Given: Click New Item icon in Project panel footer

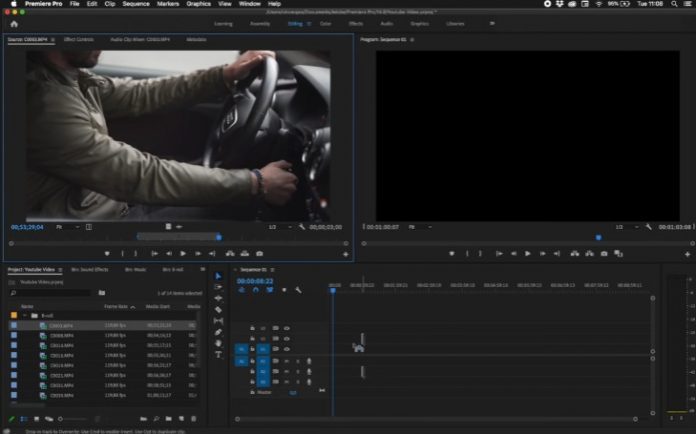Looking at the screenshot, I should 181,418.
